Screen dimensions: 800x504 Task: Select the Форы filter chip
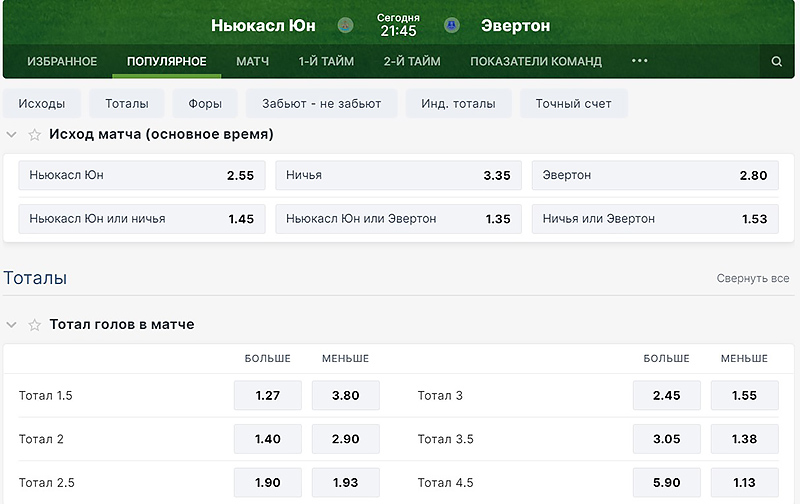pos(205,104)
